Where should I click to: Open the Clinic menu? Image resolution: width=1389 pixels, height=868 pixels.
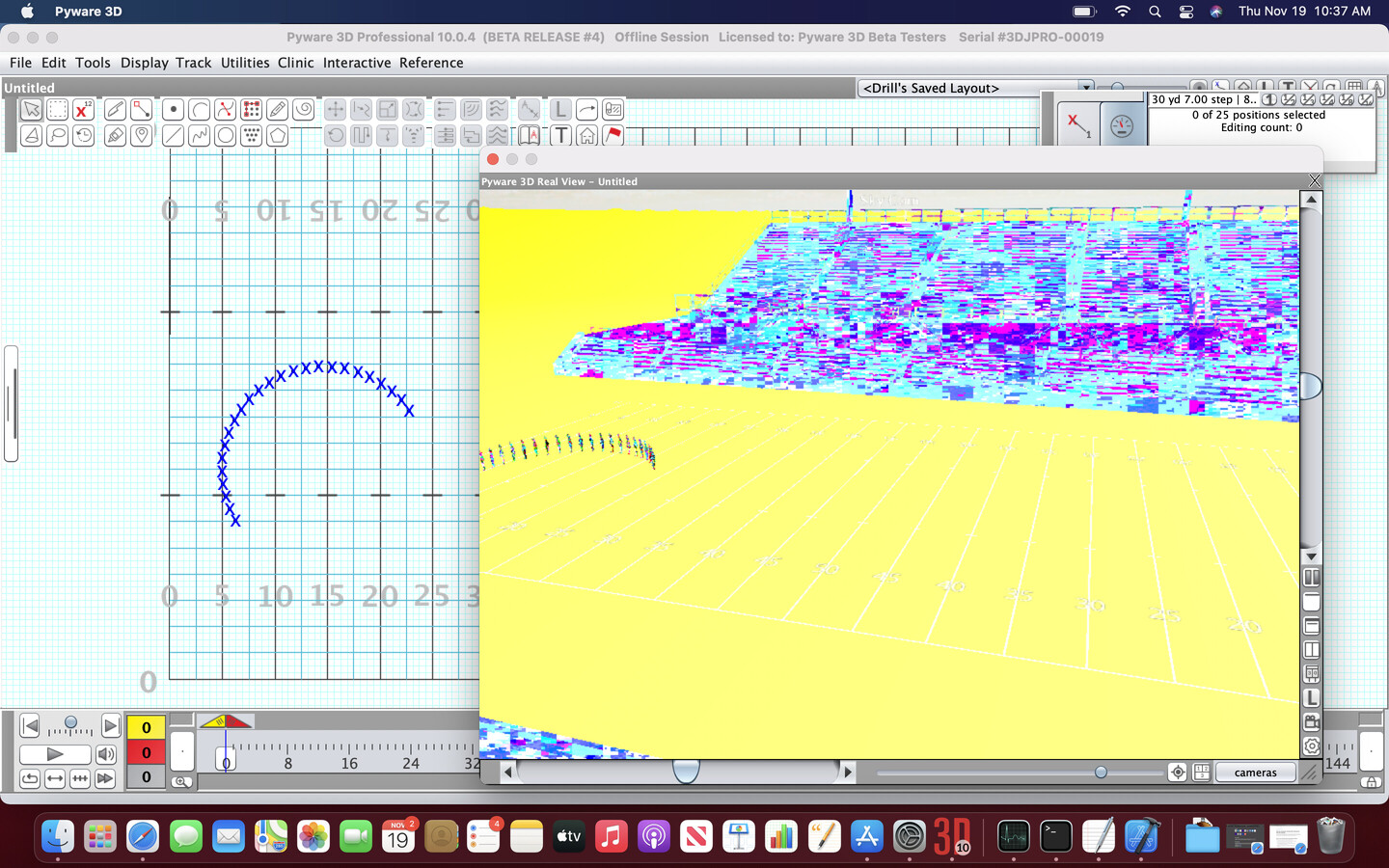[x=295, y=63]
